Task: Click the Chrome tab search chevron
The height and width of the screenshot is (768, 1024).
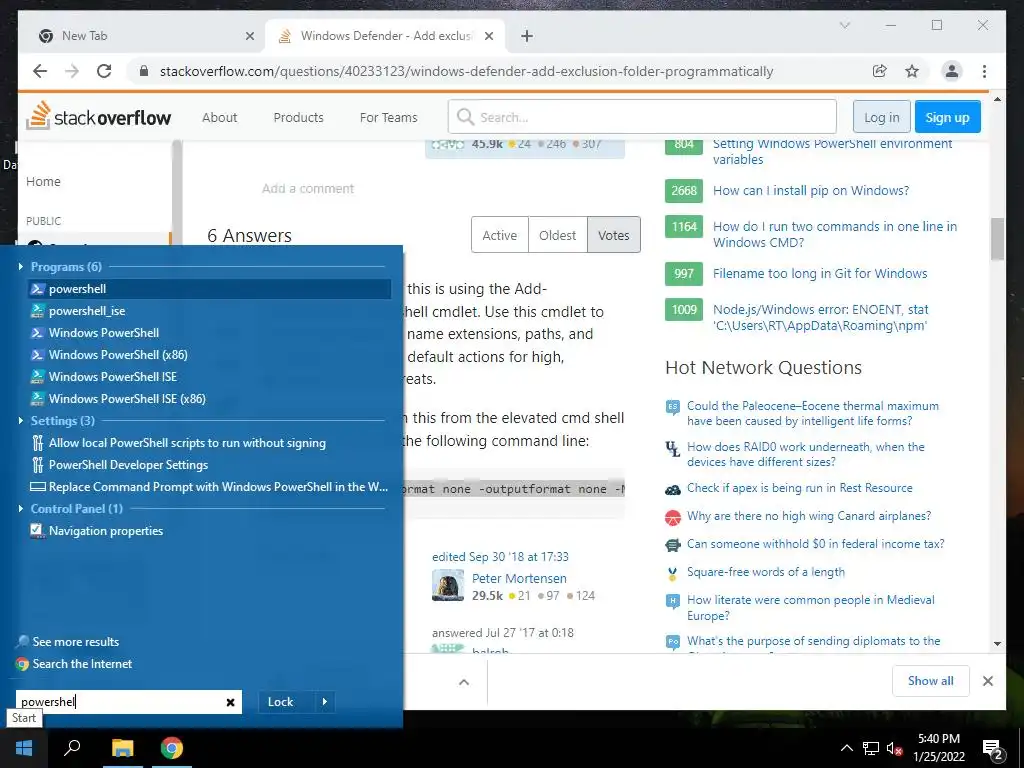Action: click(x=844, y=25)
